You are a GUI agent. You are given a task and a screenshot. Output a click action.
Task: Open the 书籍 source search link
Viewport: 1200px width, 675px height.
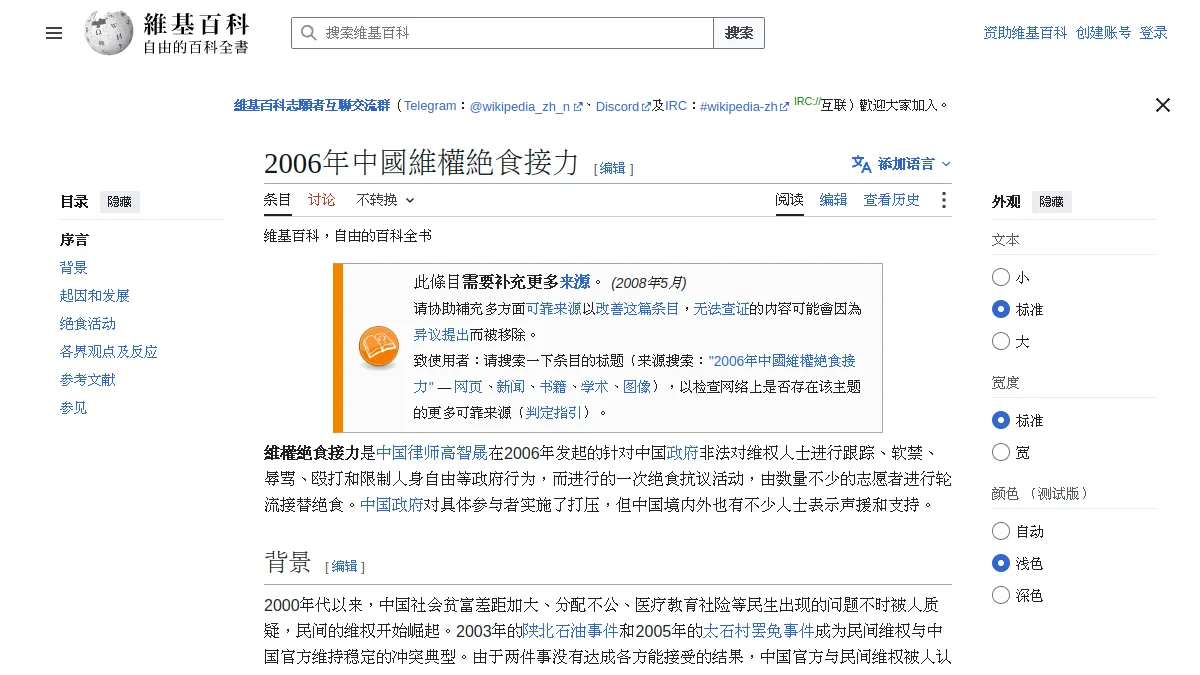[552, 386]
